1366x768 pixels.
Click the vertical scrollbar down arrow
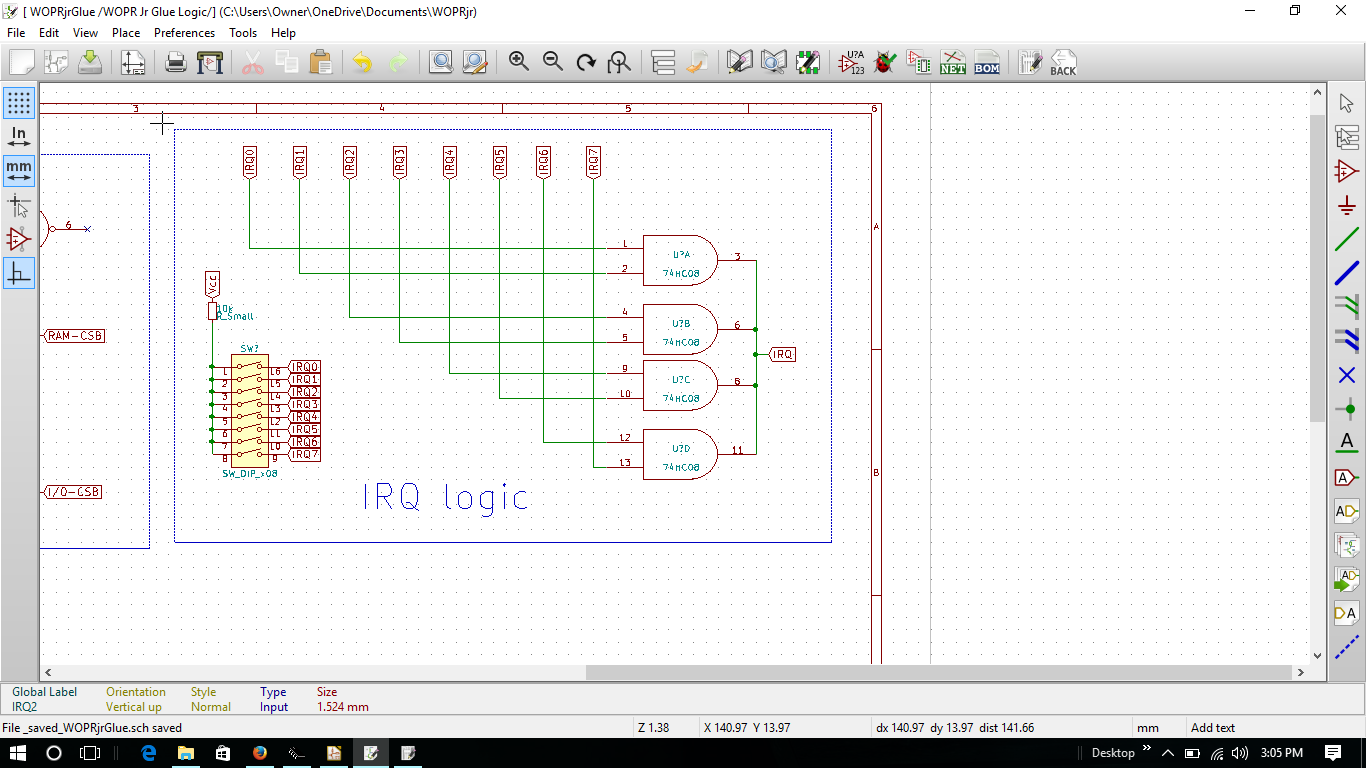1317,655
